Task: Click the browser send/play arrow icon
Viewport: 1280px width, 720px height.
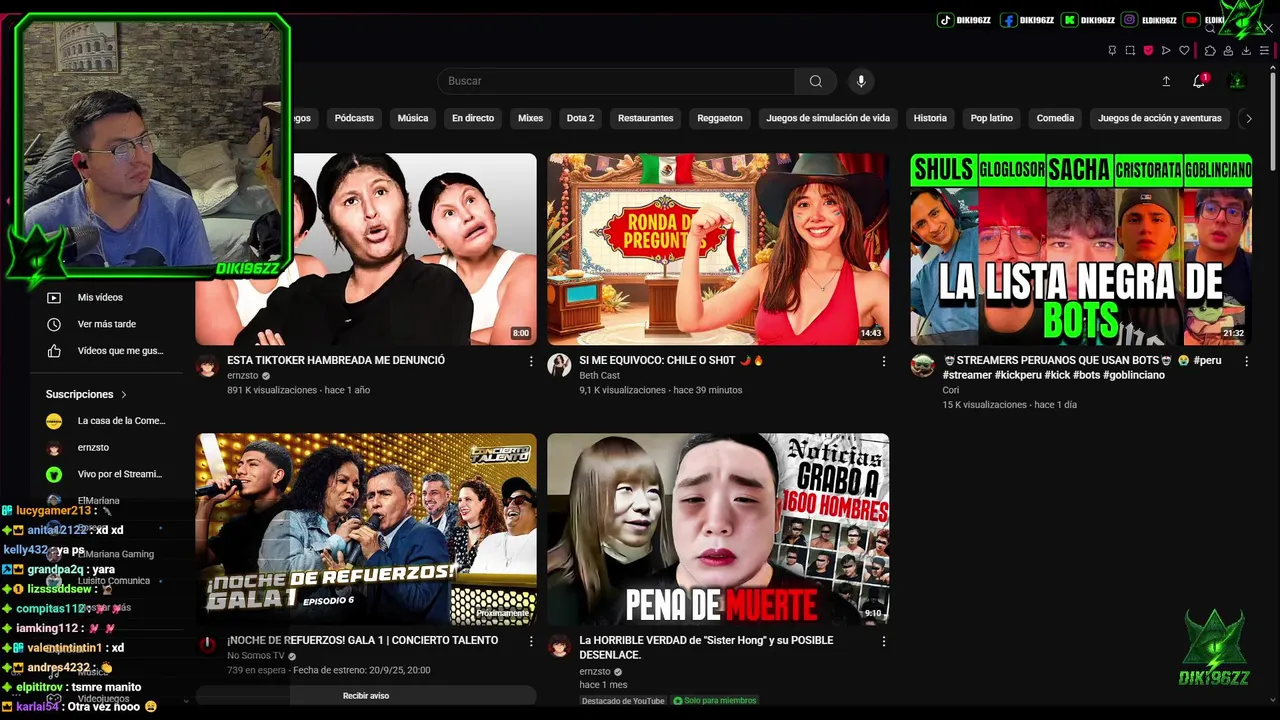Action: 1166,50
